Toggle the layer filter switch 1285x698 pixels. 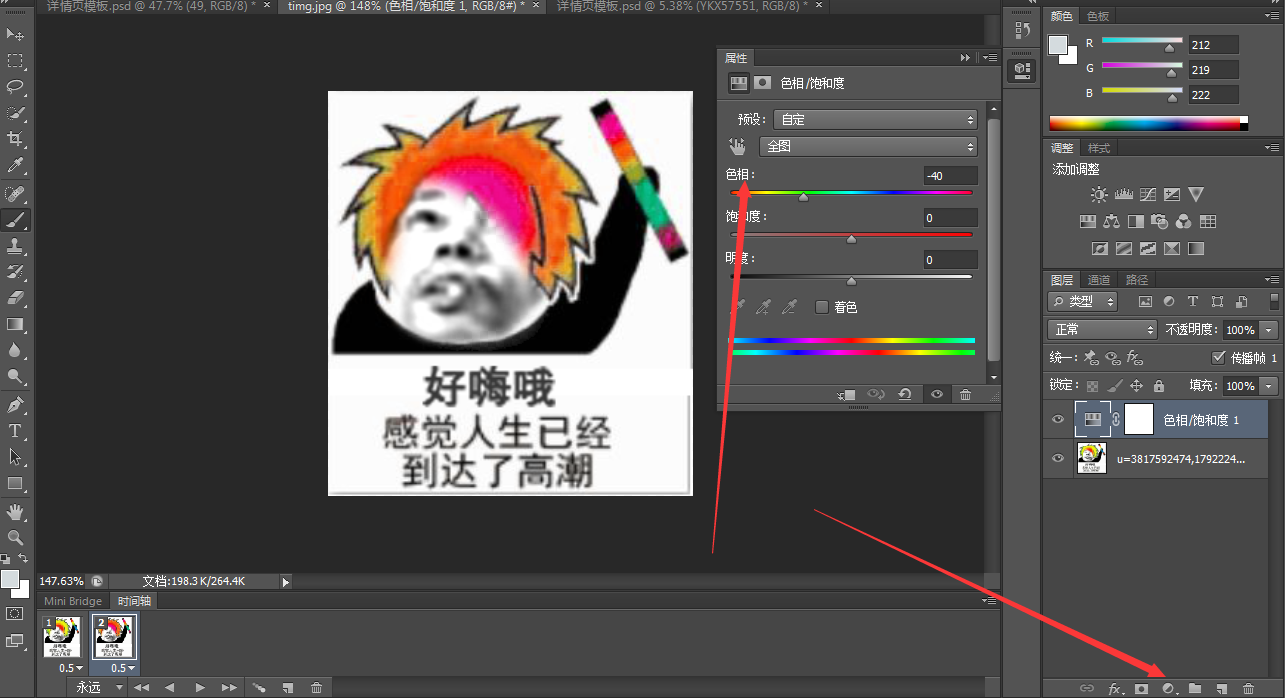click(x=1274, y=301)
